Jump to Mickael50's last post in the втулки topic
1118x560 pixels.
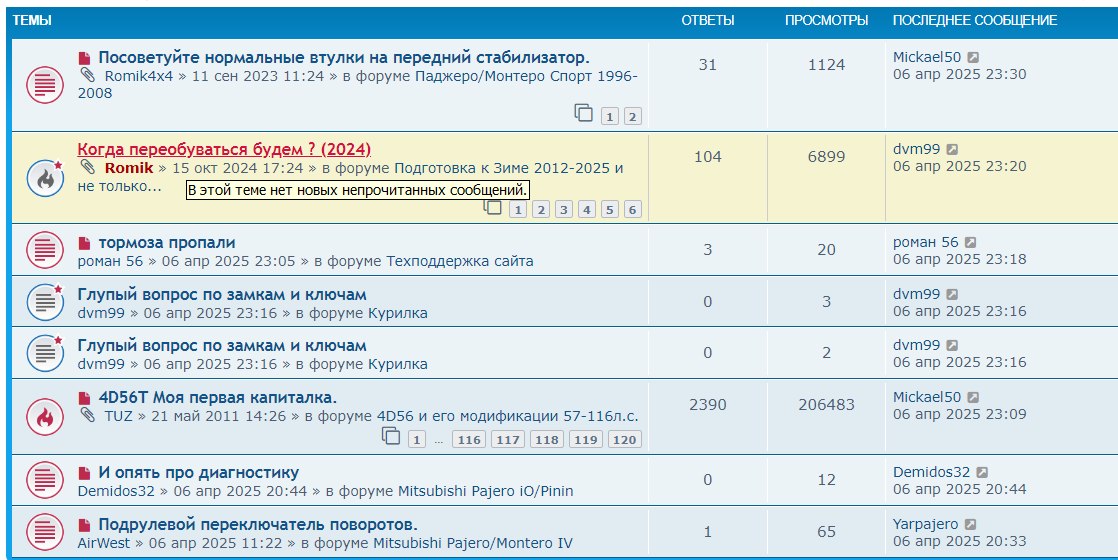coord(973,57)
